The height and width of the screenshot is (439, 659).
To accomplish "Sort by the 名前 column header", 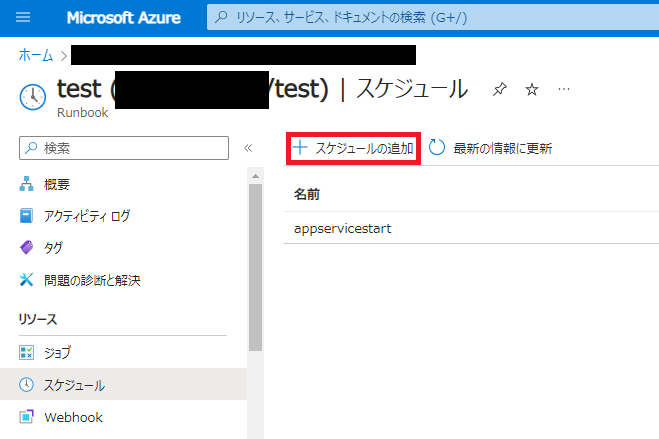I will pos(307,194).
